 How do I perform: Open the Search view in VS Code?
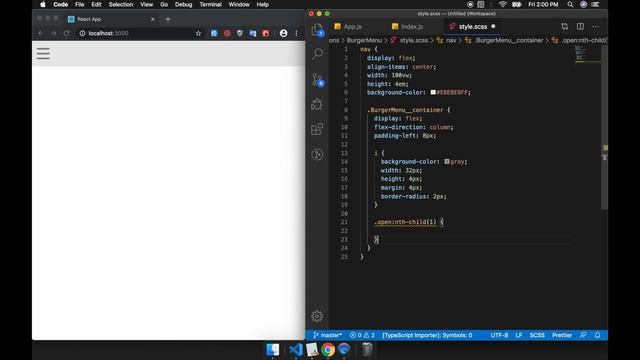317,53
